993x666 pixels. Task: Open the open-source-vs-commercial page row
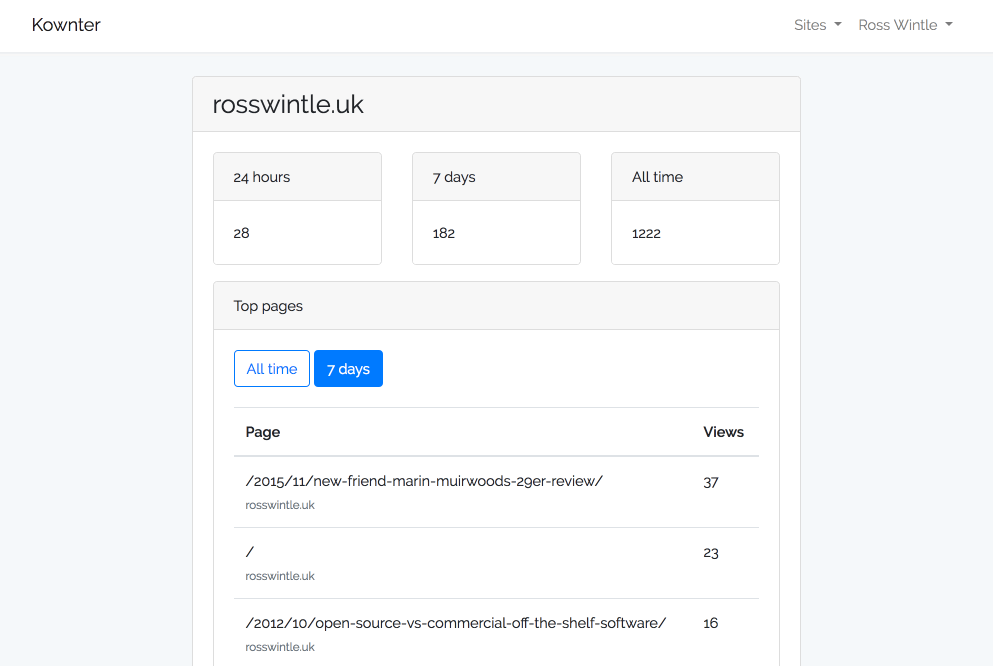coord(455,623)
